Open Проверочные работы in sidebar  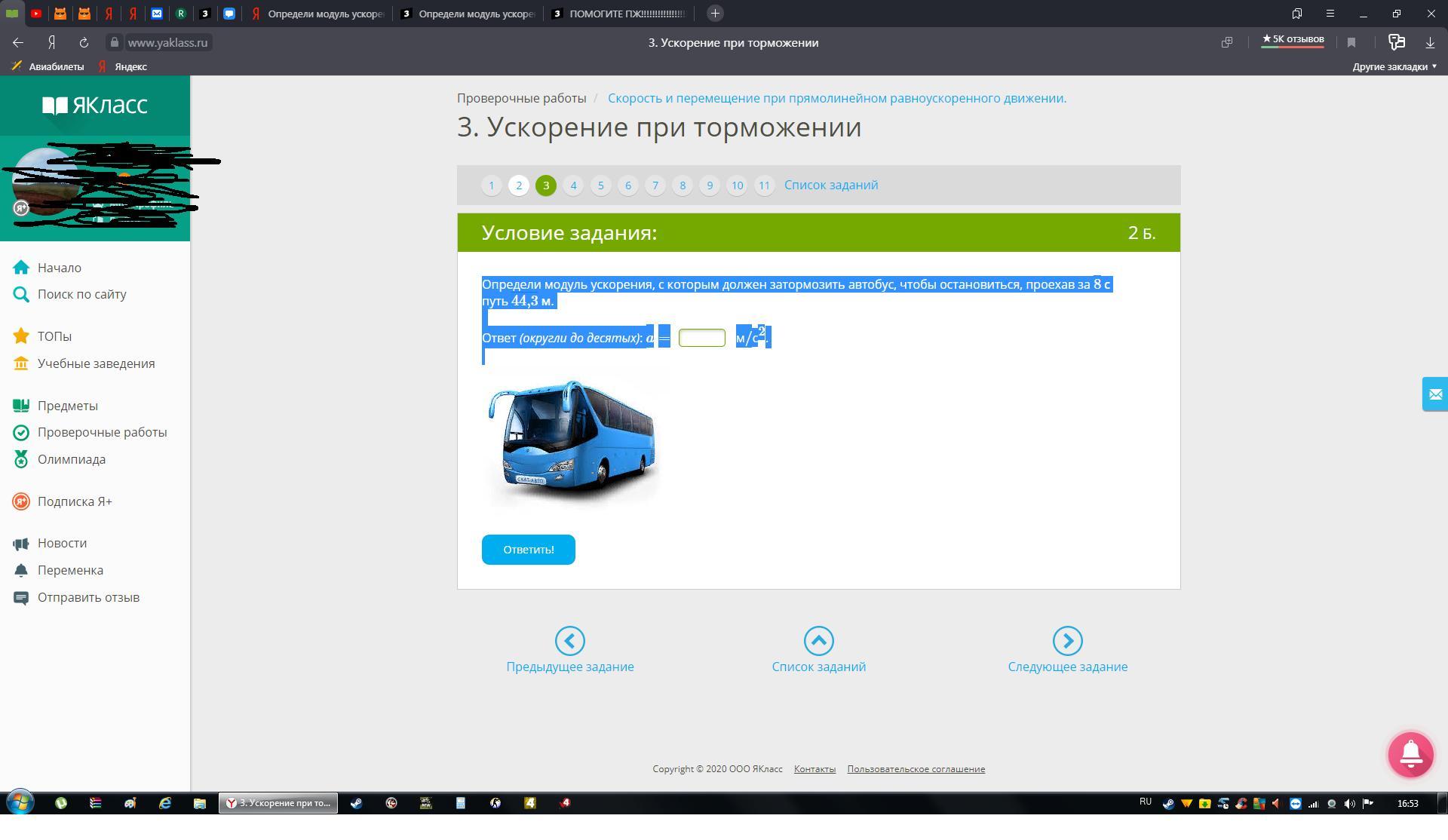click(x=102, y=432)
